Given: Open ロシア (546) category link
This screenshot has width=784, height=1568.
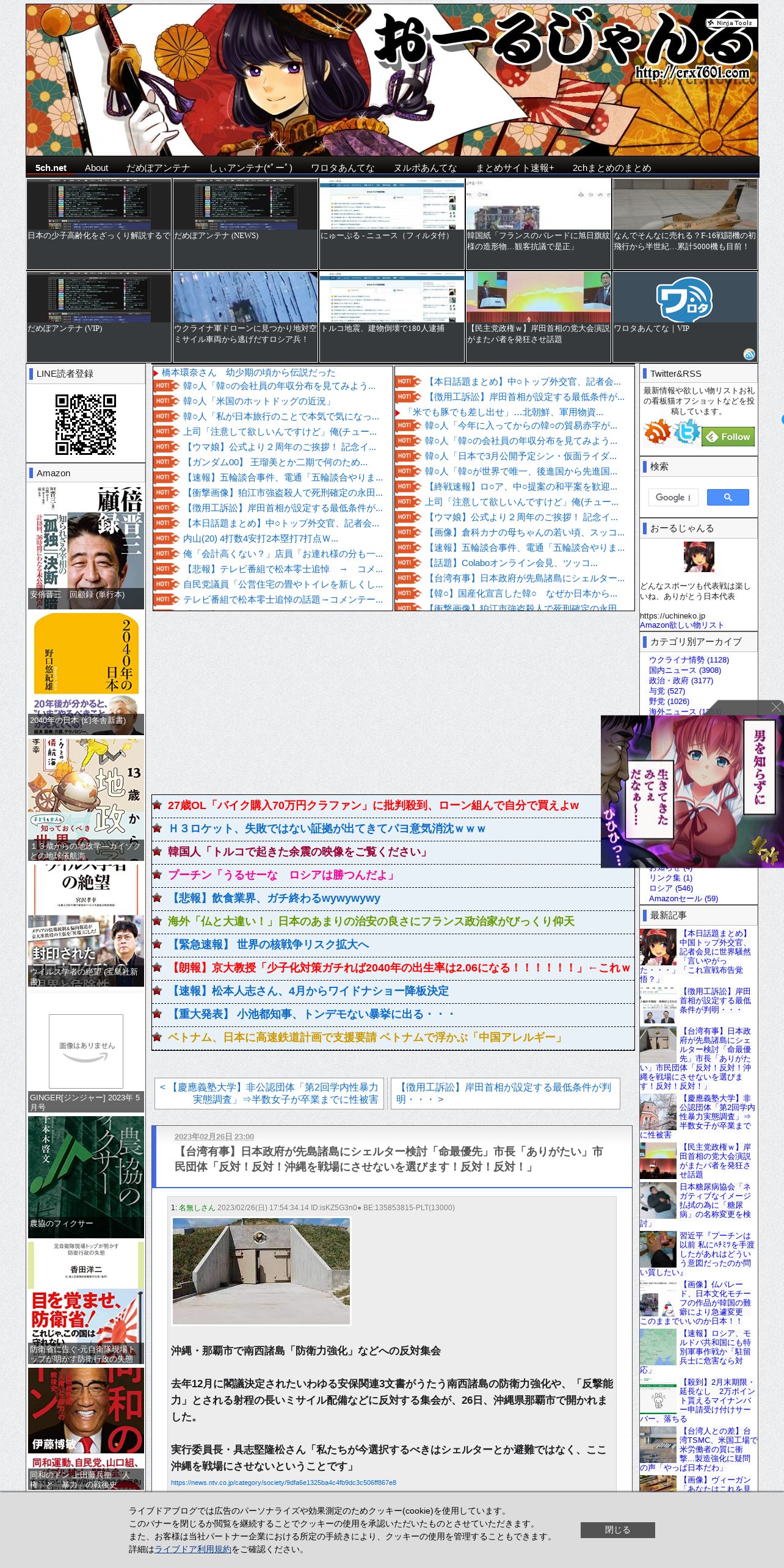Looking at the screenshot, I should click(x=670, y=888).
